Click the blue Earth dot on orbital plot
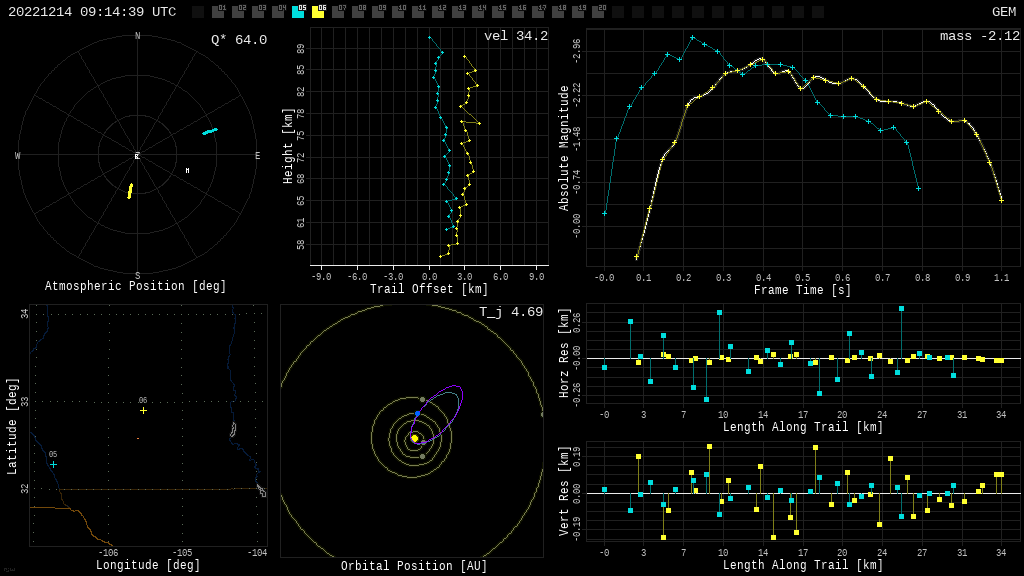Viewport: 1024px width, 576px height. [x=418, y=413]
